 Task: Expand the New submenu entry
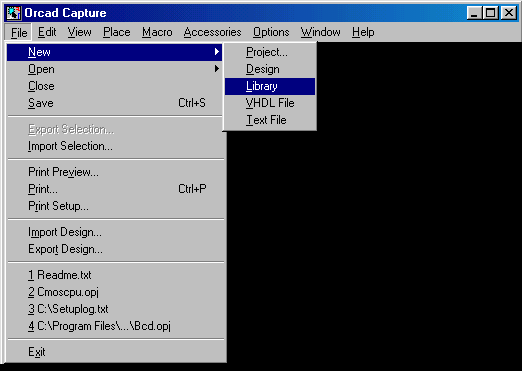(x=114, y=52)
